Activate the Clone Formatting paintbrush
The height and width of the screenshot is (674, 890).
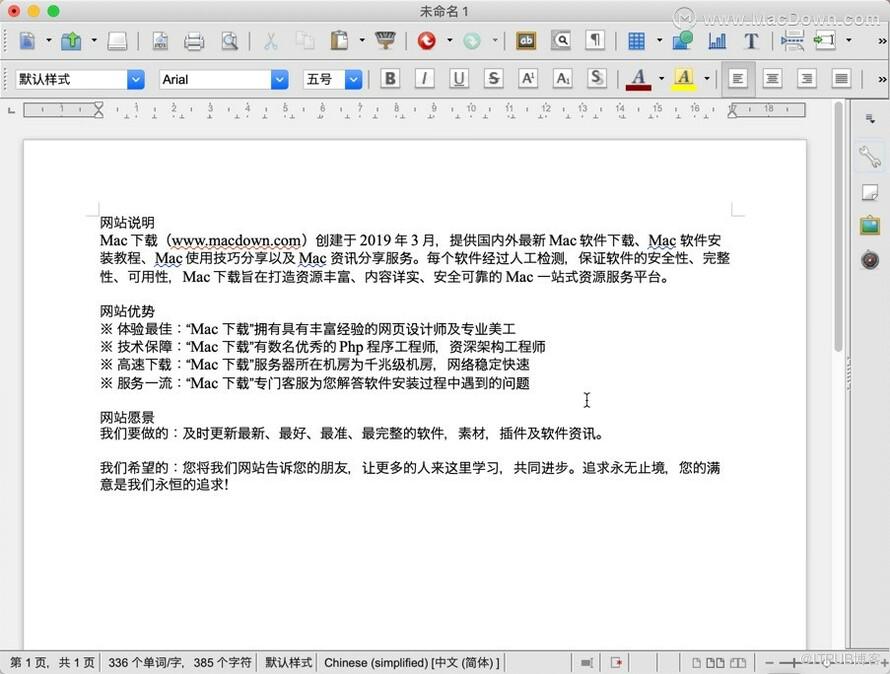pos(385,41)
